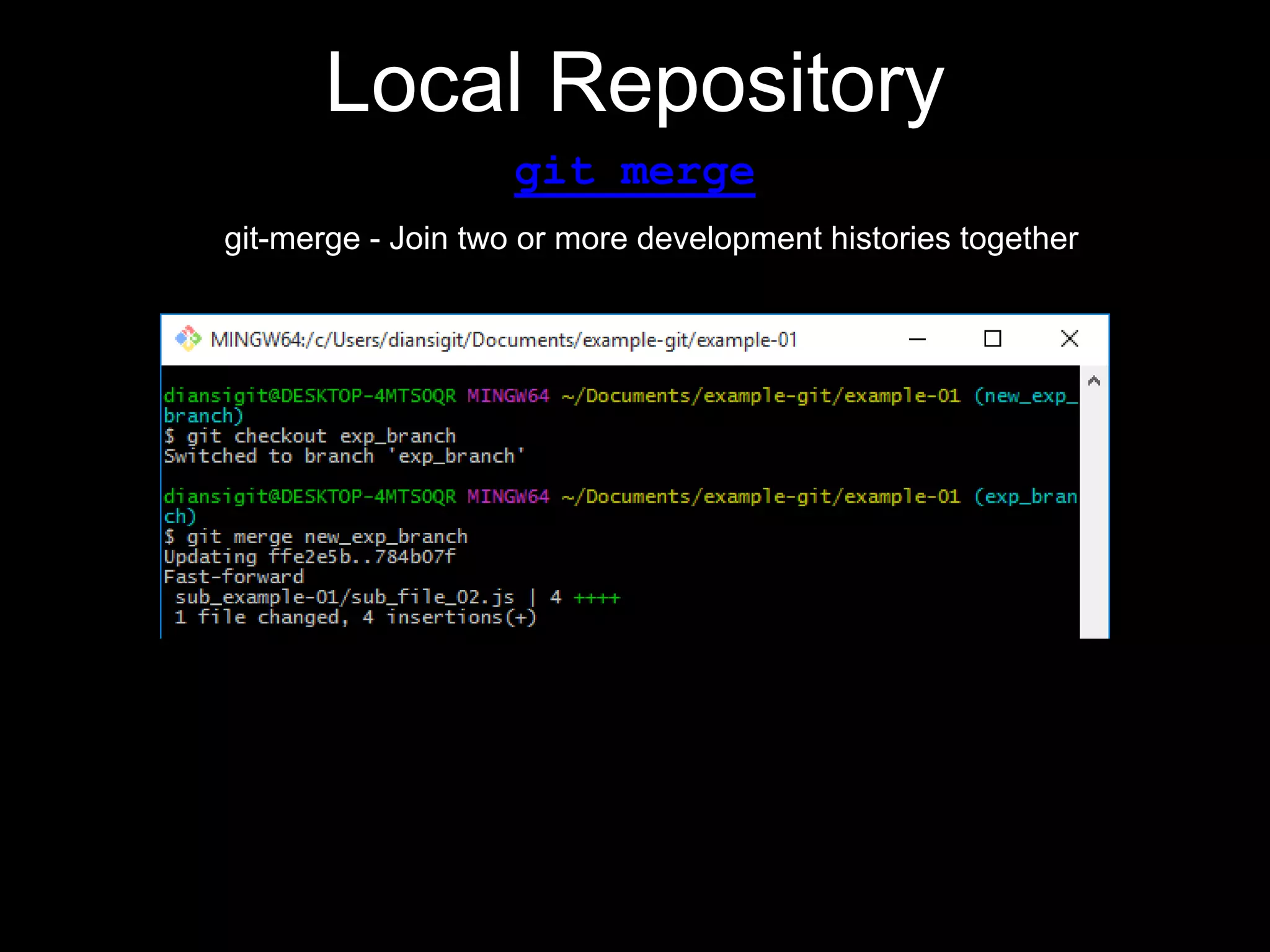Click the green '++++' insertion markers
Viewport: 1270px width, 952px height.
[597, 598]
